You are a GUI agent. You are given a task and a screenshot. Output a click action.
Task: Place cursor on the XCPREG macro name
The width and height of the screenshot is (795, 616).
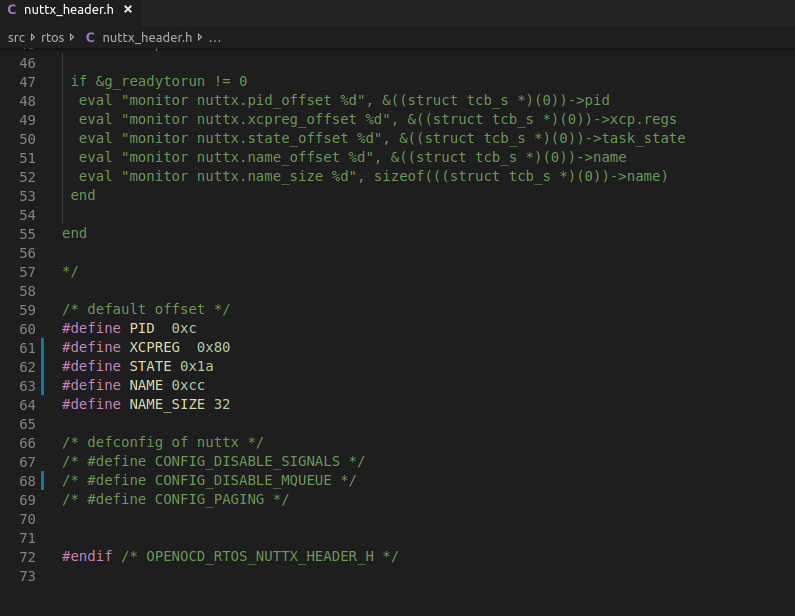tap(155, 347)
